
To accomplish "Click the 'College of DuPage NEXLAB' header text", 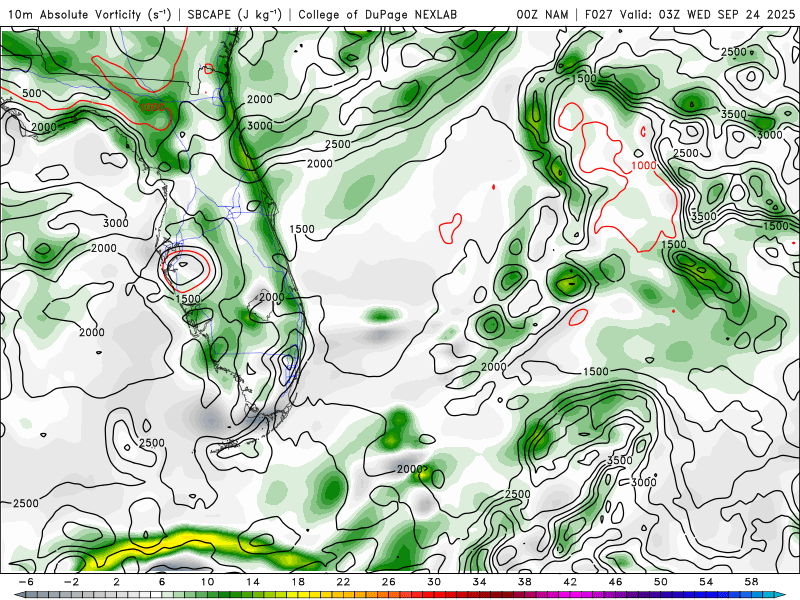I will 378,14.
